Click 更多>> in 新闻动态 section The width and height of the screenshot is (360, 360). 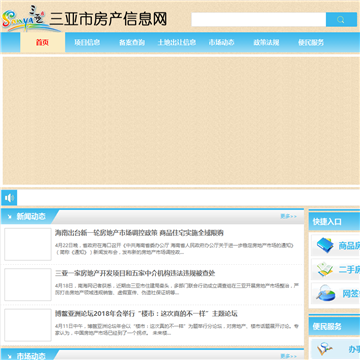pos(288,216)
